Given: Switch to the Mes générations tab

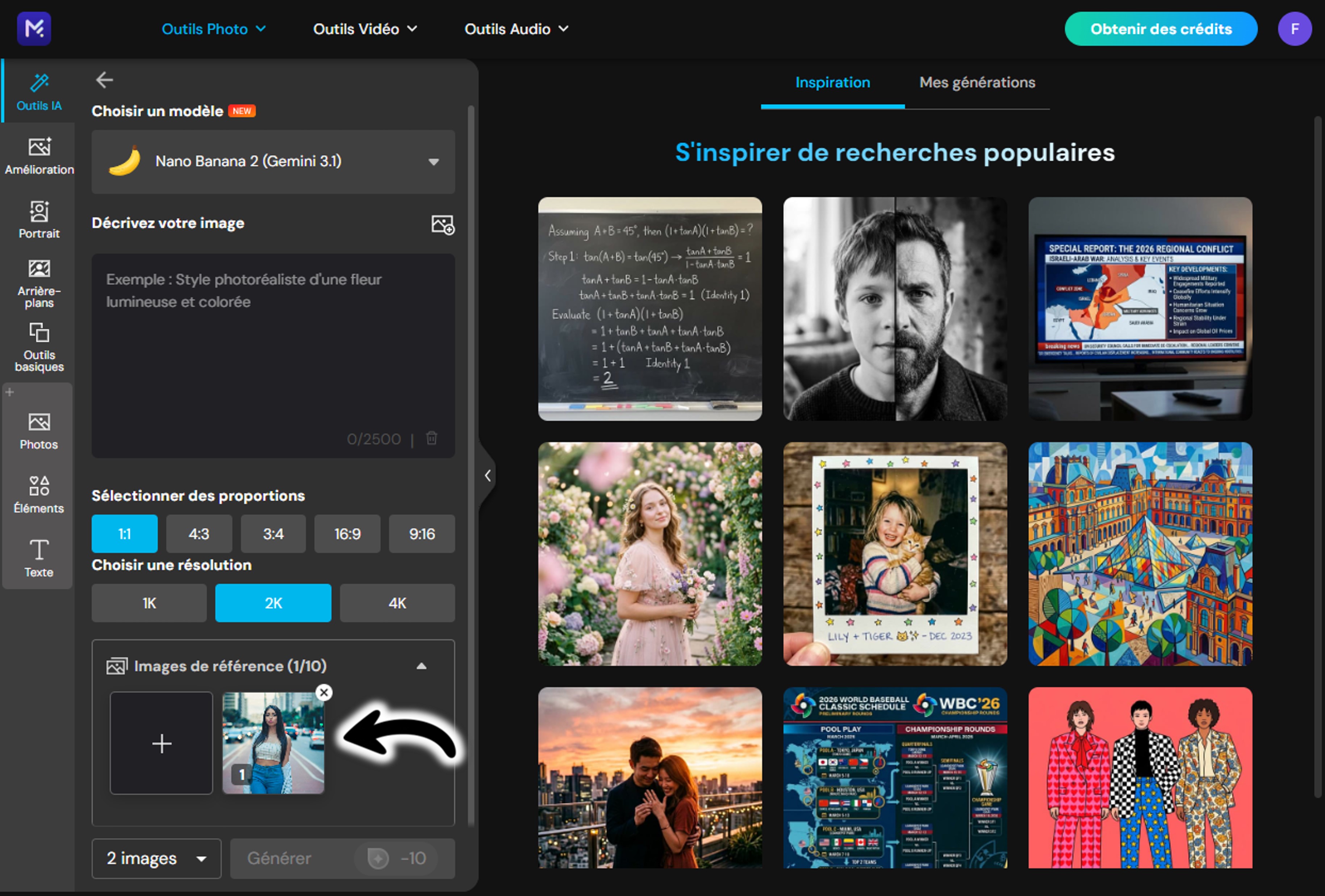Looking at the screenshot, I should click(x=977, y=83).
